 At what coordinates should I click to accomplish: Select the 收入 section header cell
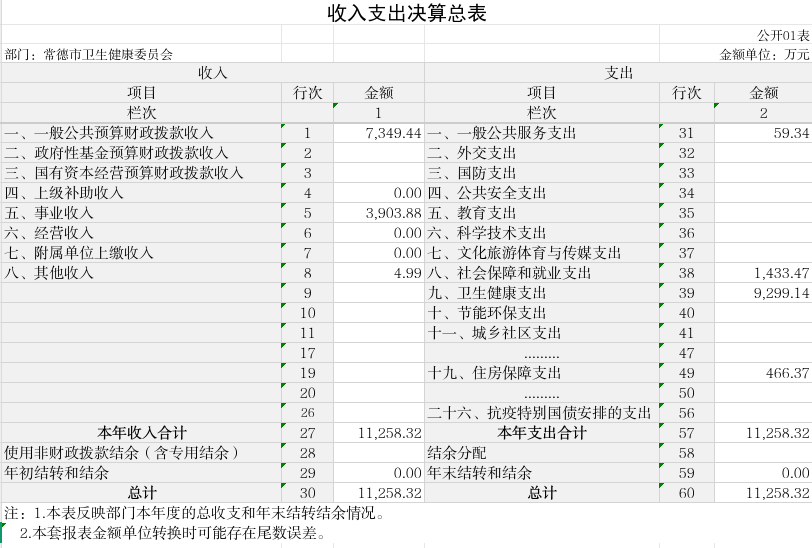click(x=212, y=73)
